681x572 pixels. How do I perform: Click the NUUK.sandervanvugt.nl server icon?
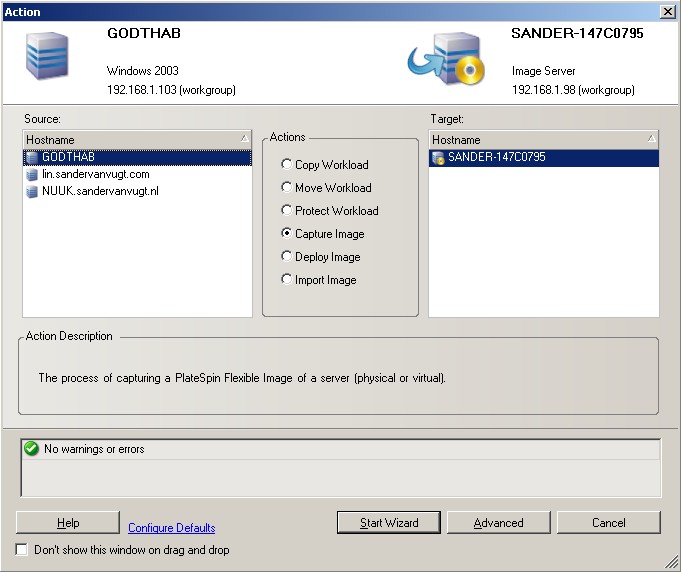tap(33, 191)
